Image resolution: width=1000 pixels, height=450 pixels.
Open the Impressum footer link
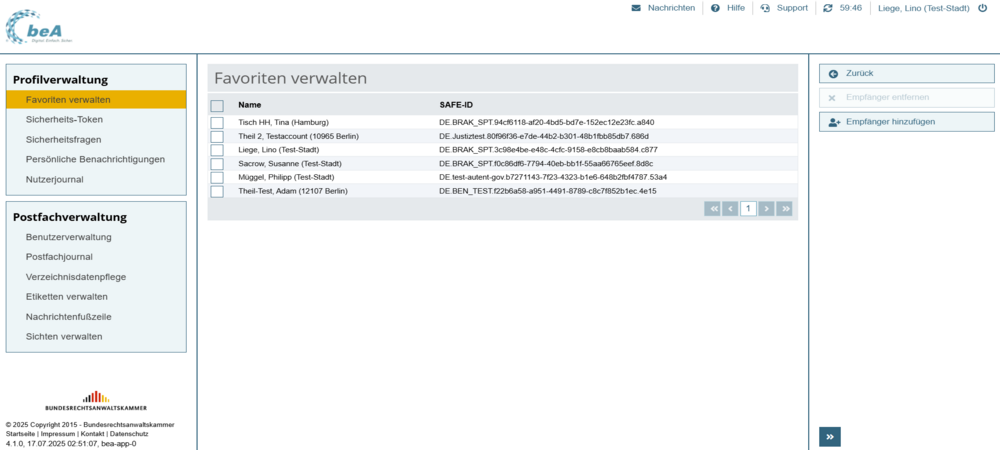[58, 434]
